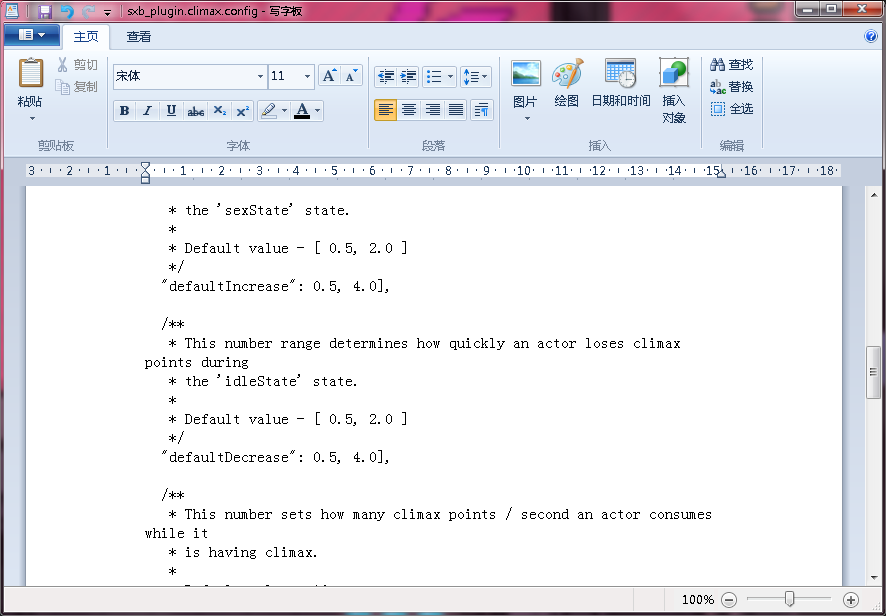This screenshot has width=886, height=616.
Task: Click the right indent marker on the ruler
Action: [721, 174]
